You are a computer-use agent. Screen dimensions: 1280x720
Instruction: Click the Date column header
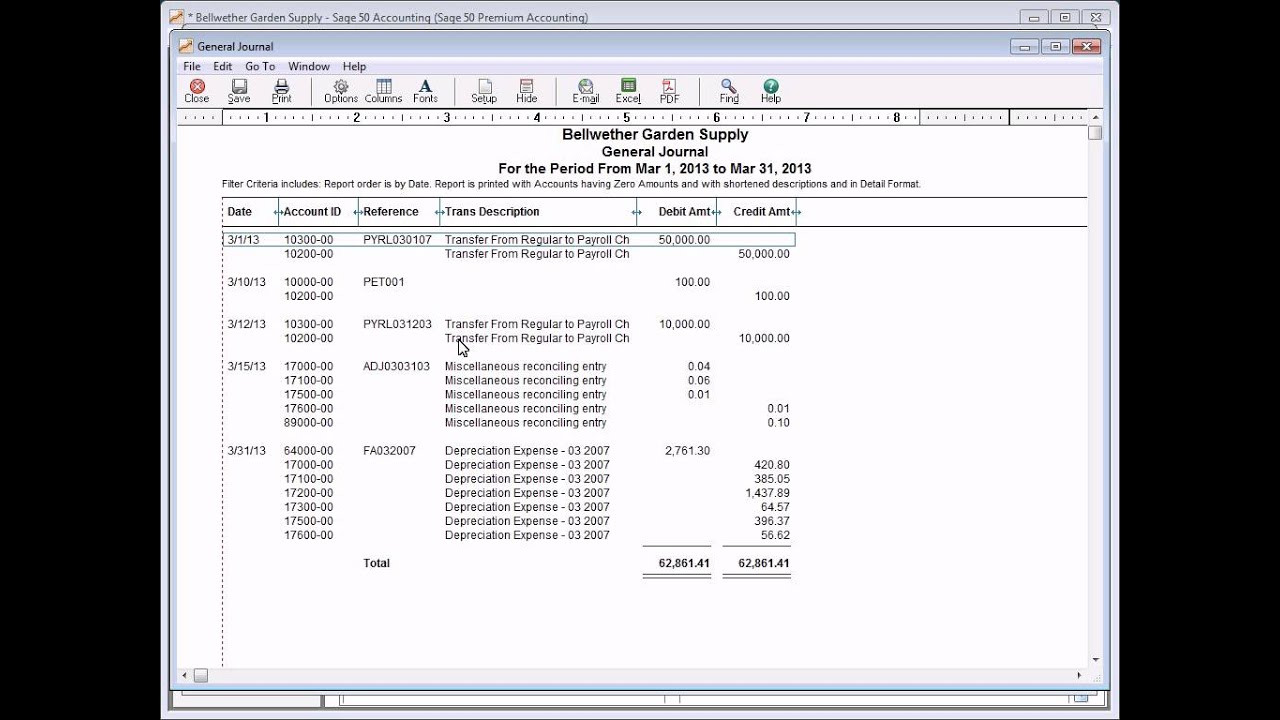point(240,212)
